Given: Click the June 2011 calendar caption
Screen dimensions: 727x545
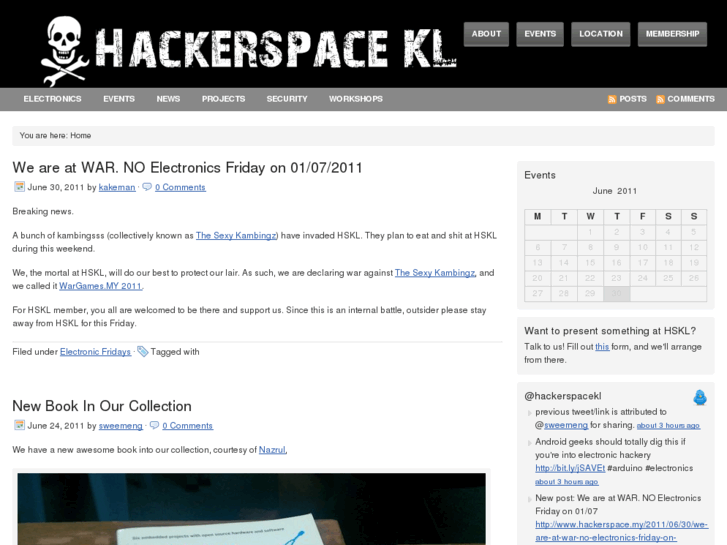Looking at the screenshot, I should (x=615, y=191).
